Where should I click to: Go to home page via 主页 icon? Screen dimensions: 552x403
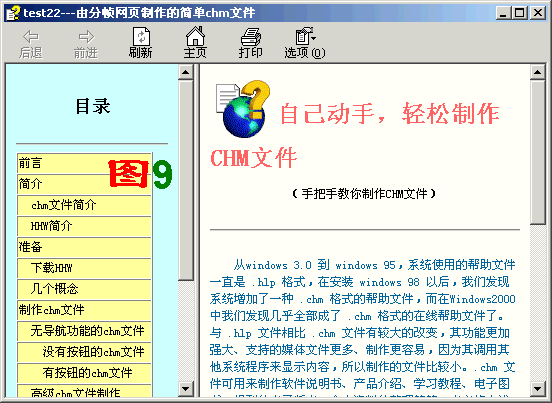[x=195, y=36]
